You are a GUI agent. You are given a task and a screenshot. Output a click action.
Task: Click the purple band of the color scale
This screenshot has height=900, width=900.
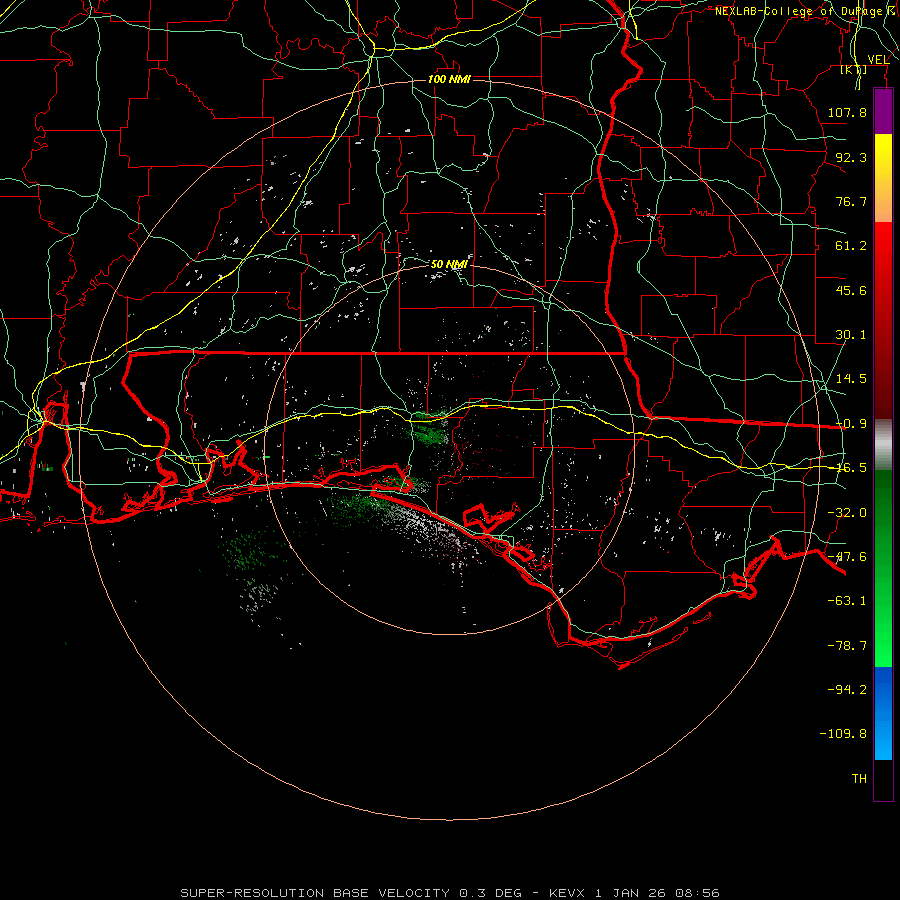[x=883, y=111]
